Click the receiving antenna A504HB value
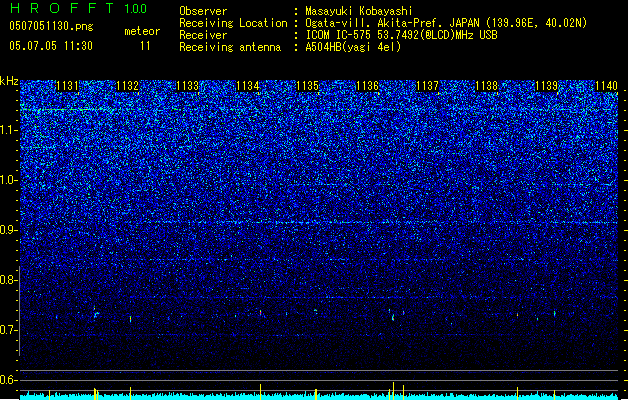This screenshot has height=400, width=629. [x=353, y=47]
